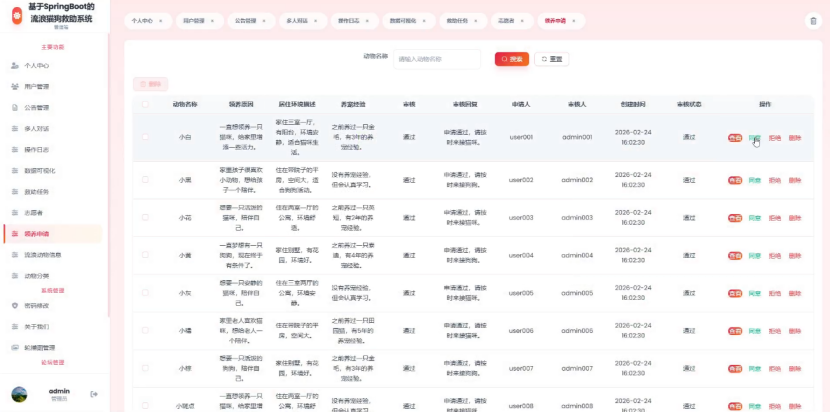Open 多人对话 in the sidebar

pos(52,129)
